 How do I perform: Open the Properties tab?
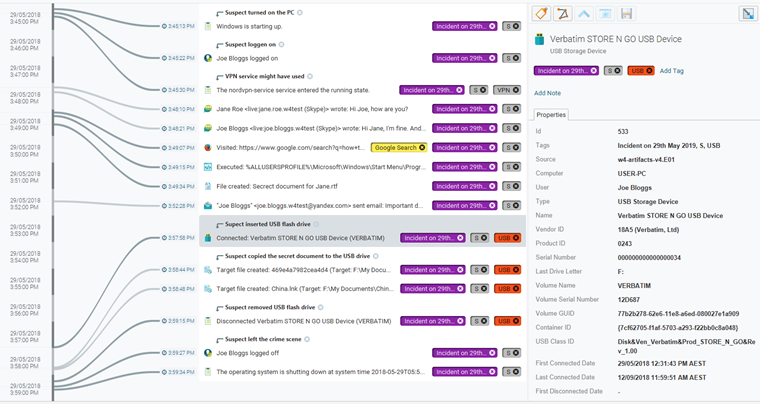551,115
